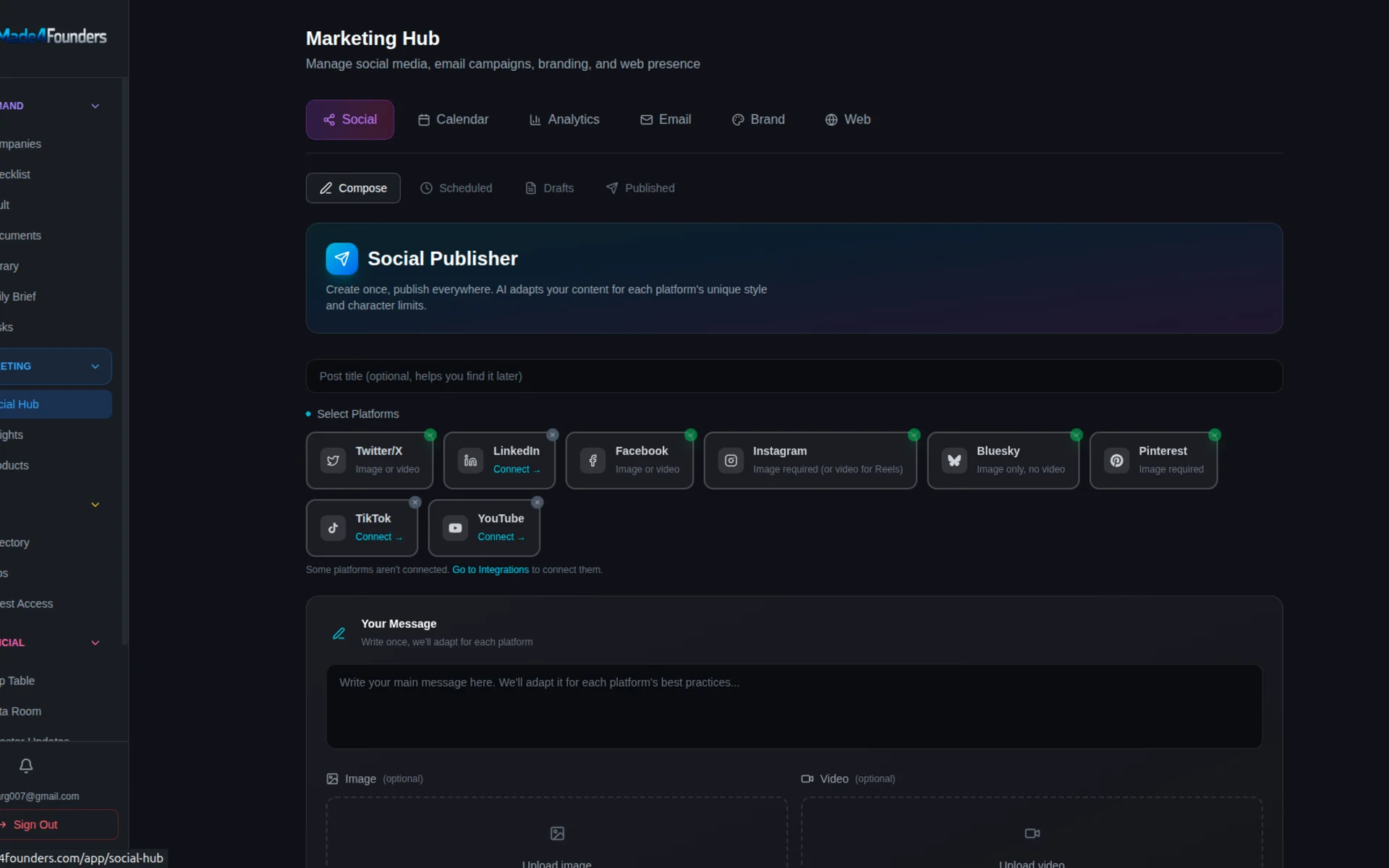Deselect the Facebook platform checkmark
Image resolution: width=1389 pixels, height=868 pixels.
(x=690, y=435)
